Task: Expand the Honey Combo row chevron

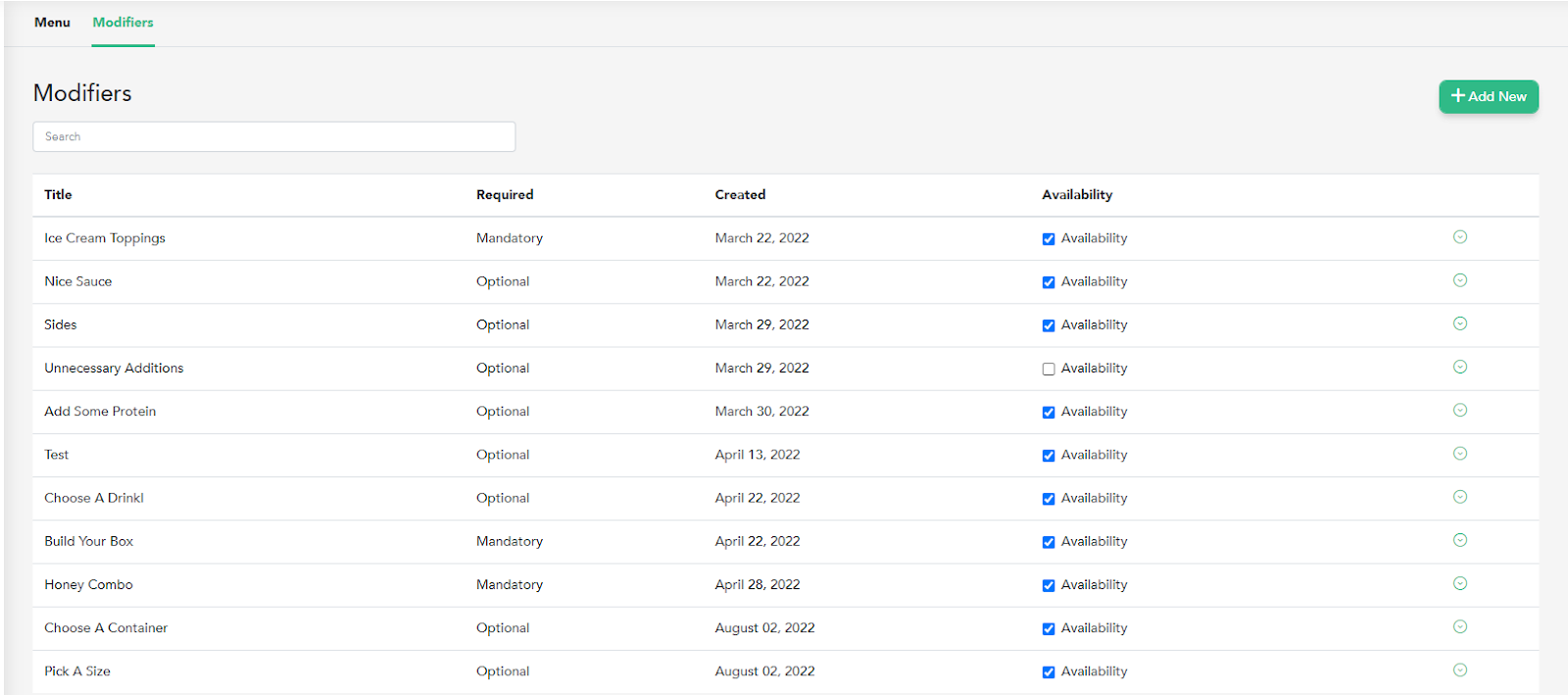Action: [1460, 583]
